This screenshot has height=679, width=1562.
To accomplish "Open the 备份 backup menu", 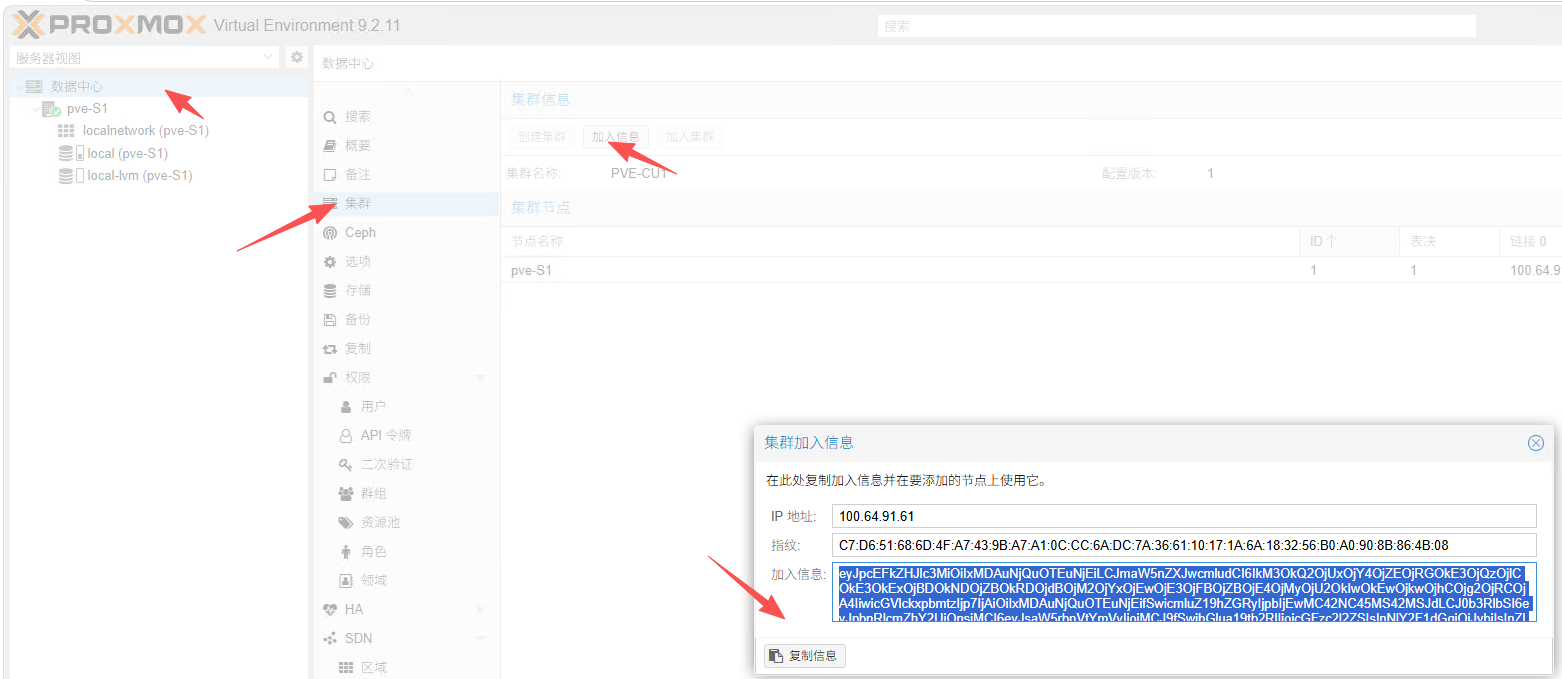I will point(357,320).
